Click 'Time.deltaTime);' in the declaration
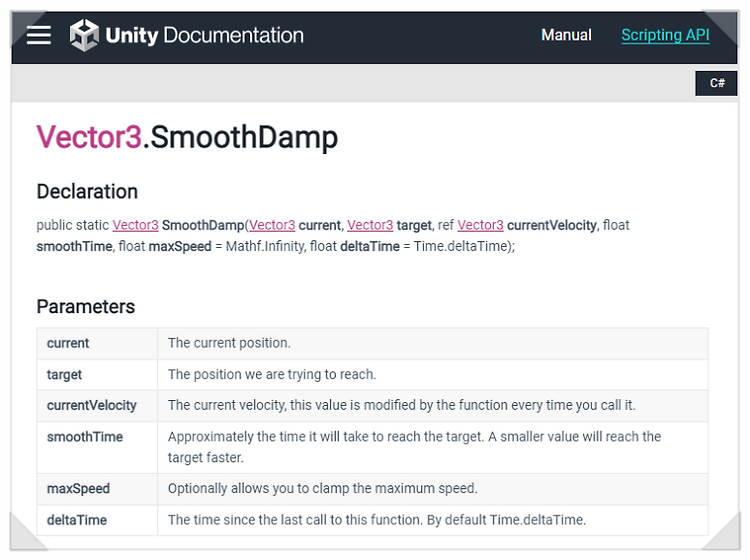750x560 pixels. click(464, 246)
